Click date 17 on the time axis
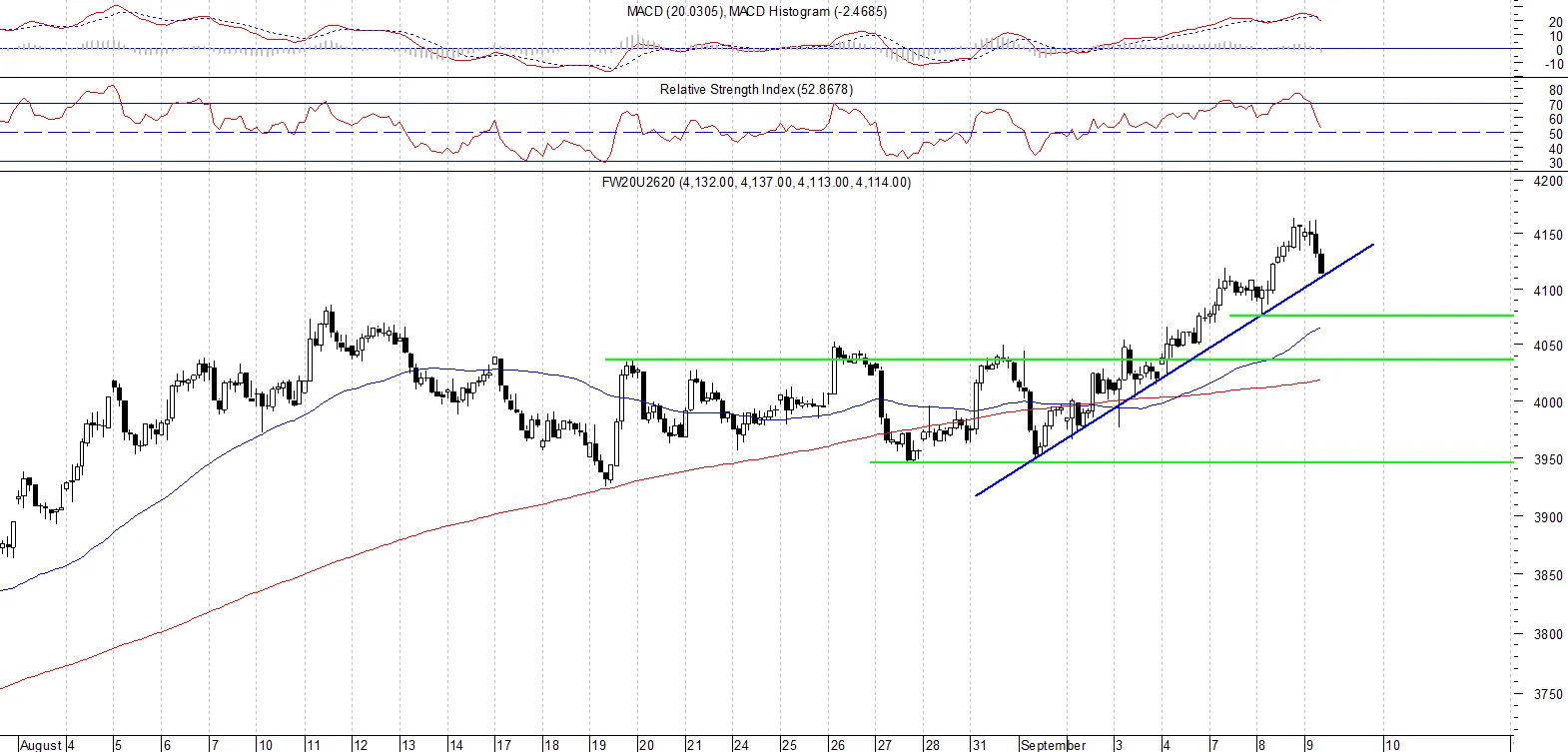Viewport: 1568px width, 752px height. tap(504, 745)
